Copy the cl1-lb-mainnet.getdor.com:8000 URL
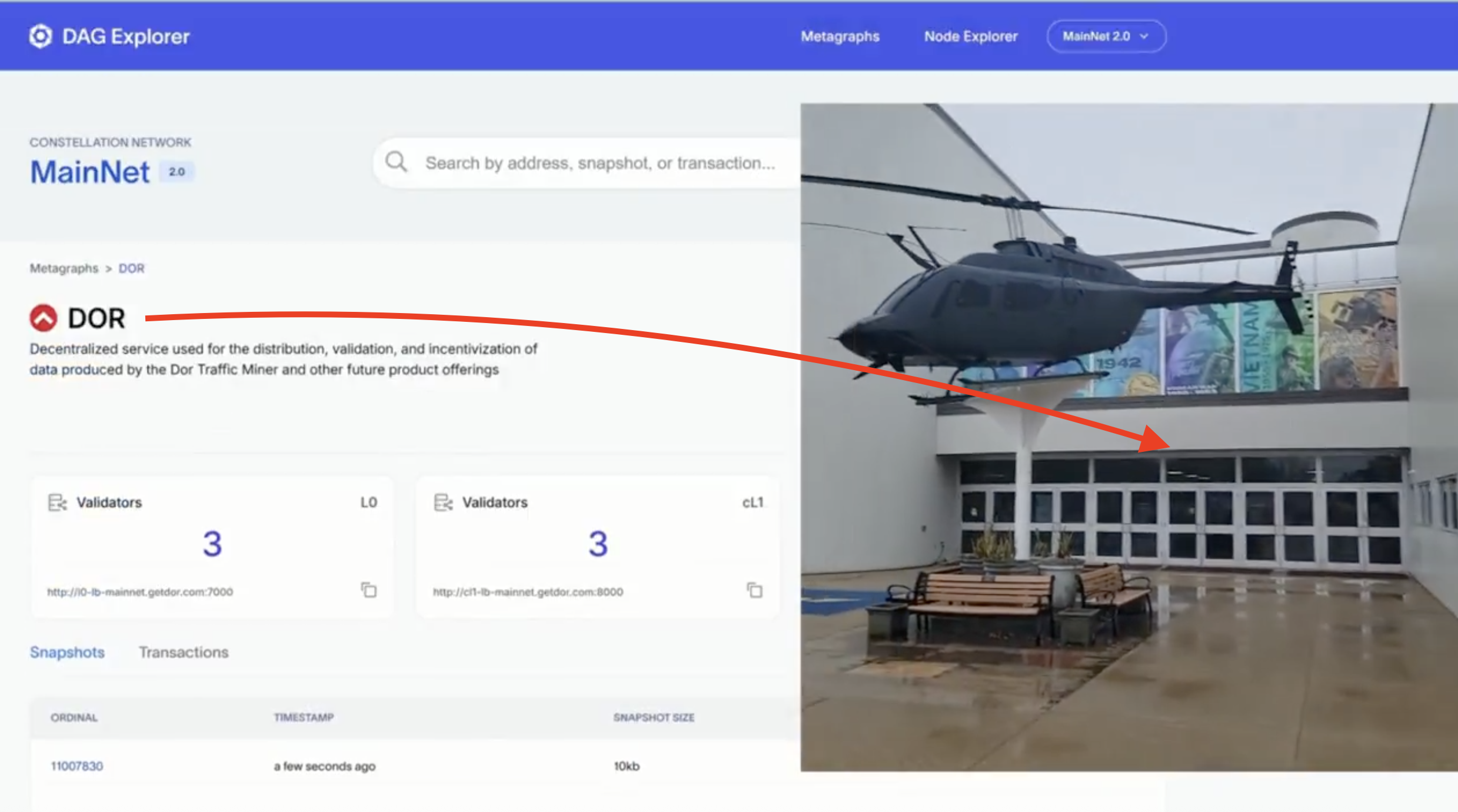Viewport: 1458px width, 812px height. click(x=754, y=590)
